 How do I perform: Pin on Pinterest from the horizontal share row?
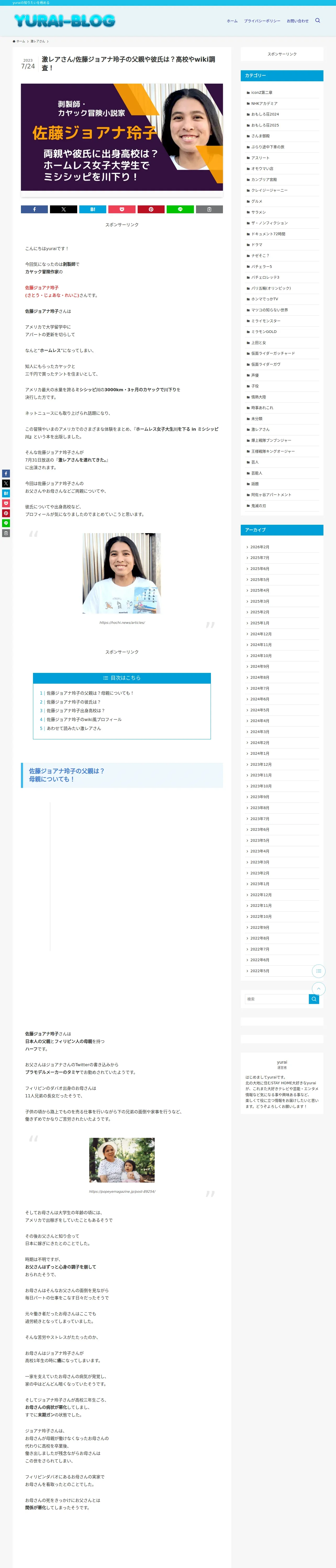tap(151, 209)
